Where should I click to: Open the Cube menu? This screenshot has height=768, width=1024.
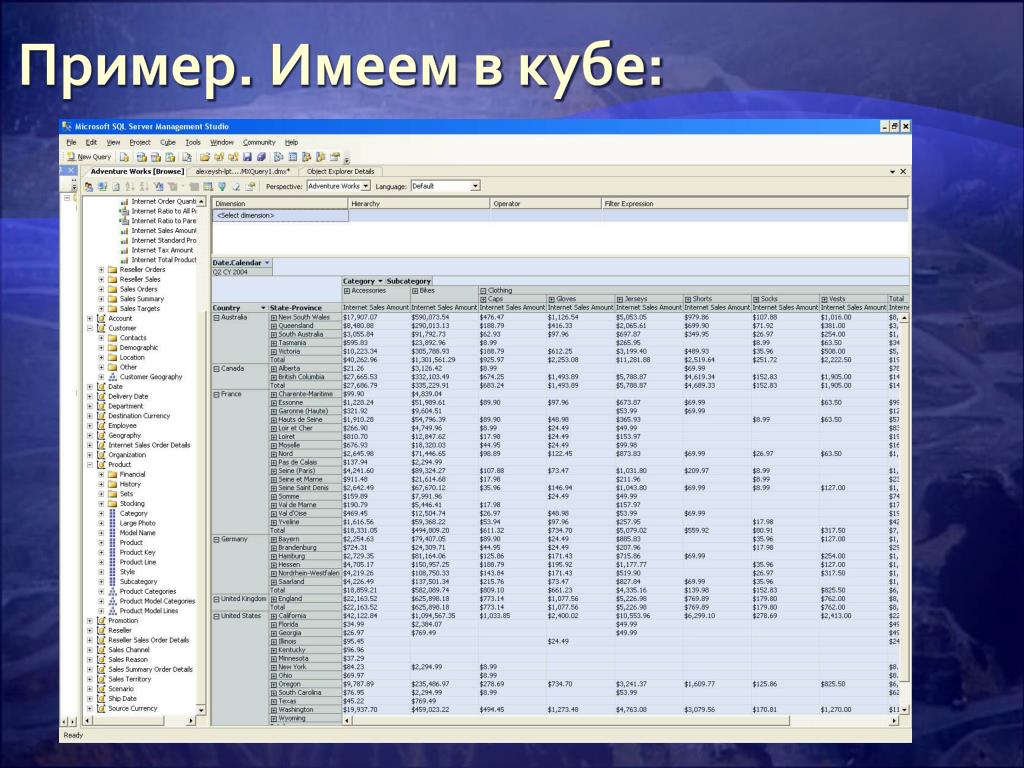point(168,142)
